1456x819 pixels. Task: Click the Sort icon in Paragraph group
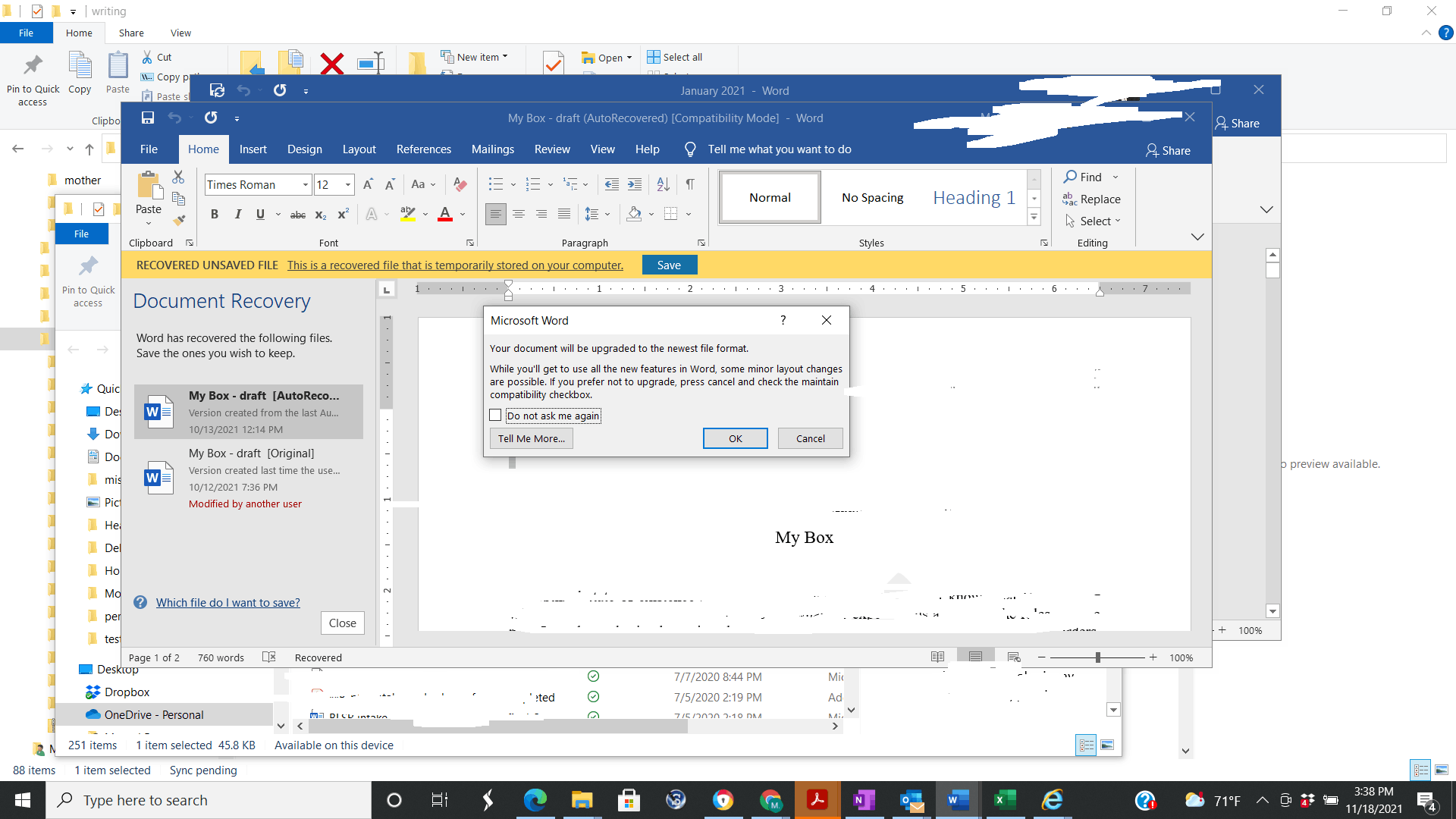point(663,184)
